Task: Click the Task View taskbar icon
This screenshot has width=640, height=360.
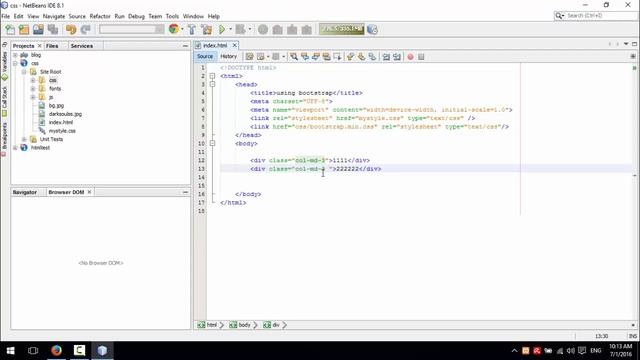Action: [33, 350]
